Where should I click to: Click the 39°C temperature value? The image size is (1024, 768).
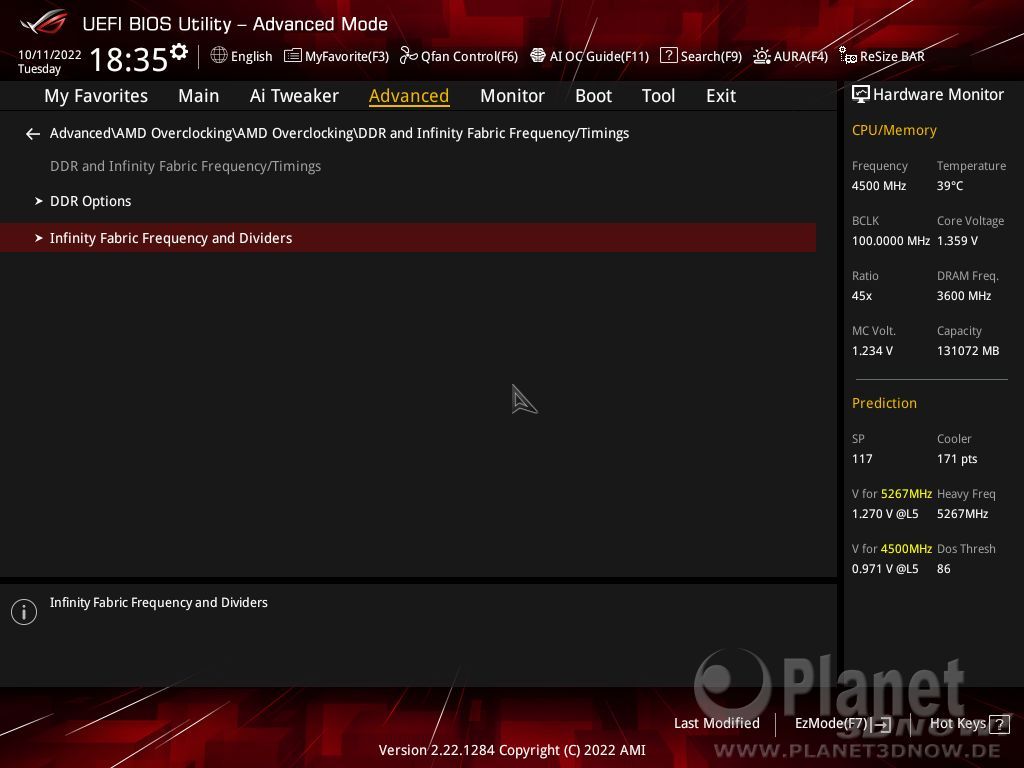coord(950,186)
